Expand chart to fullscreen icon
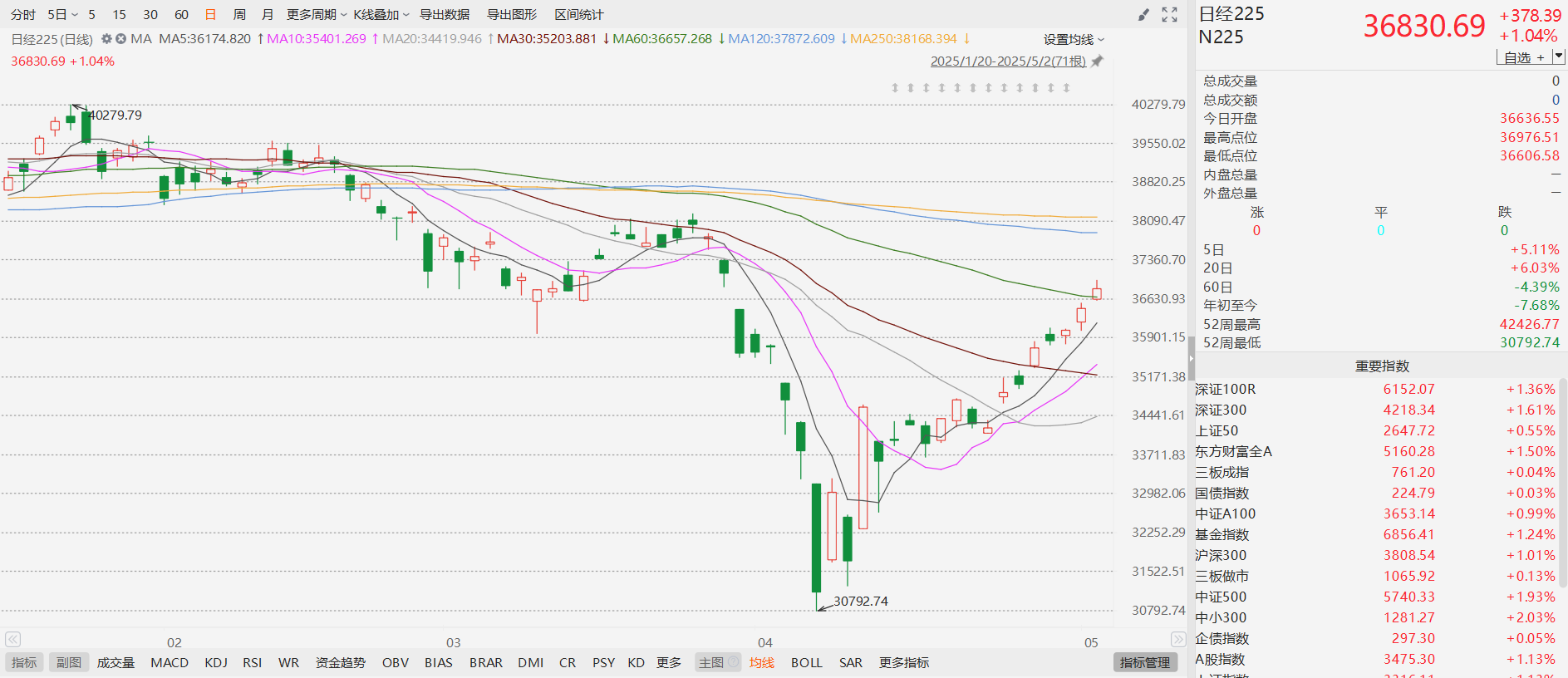The width and height of the screenshot is (1568, 678). click(1170, 15)
